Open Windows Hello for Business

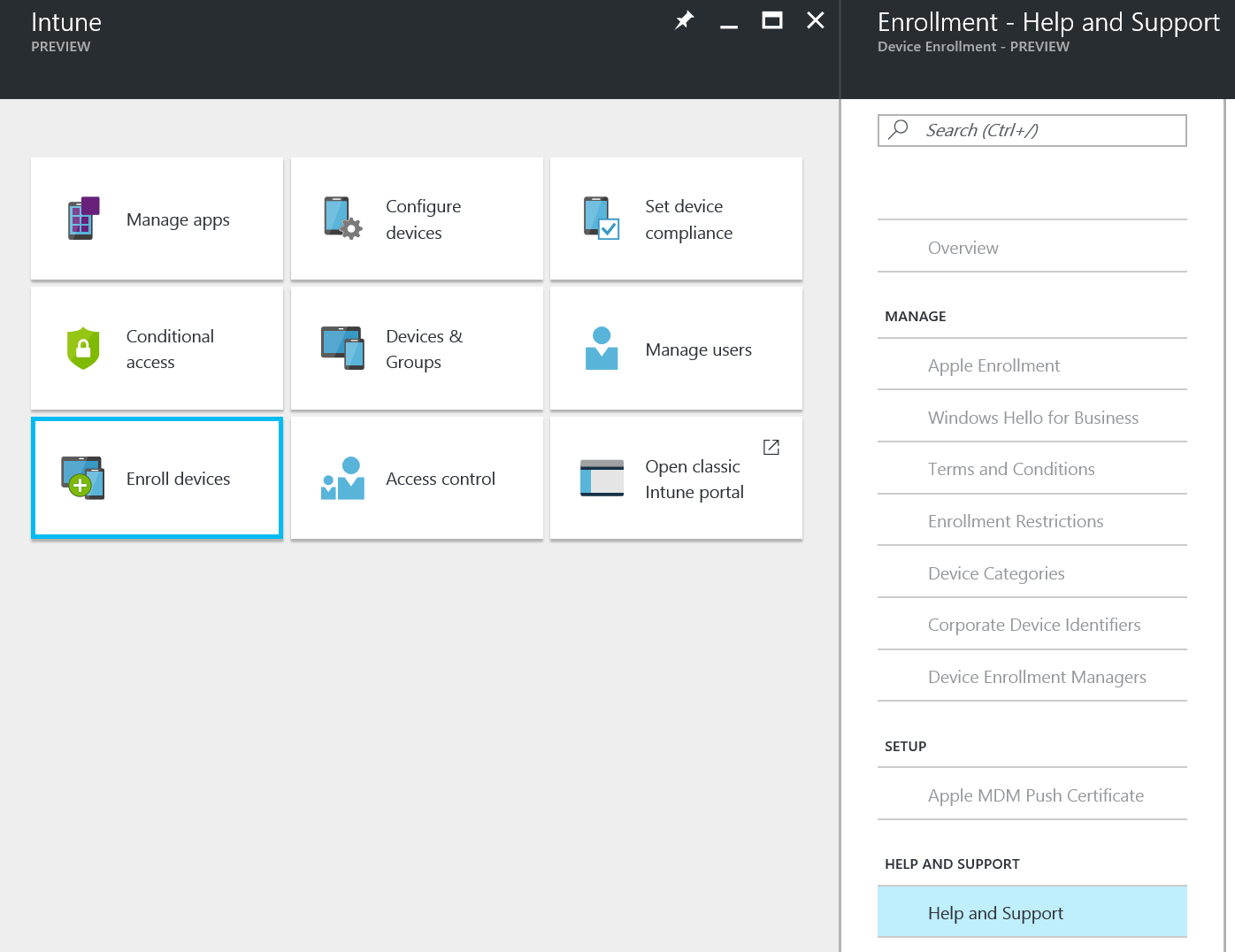(1032, 418)
